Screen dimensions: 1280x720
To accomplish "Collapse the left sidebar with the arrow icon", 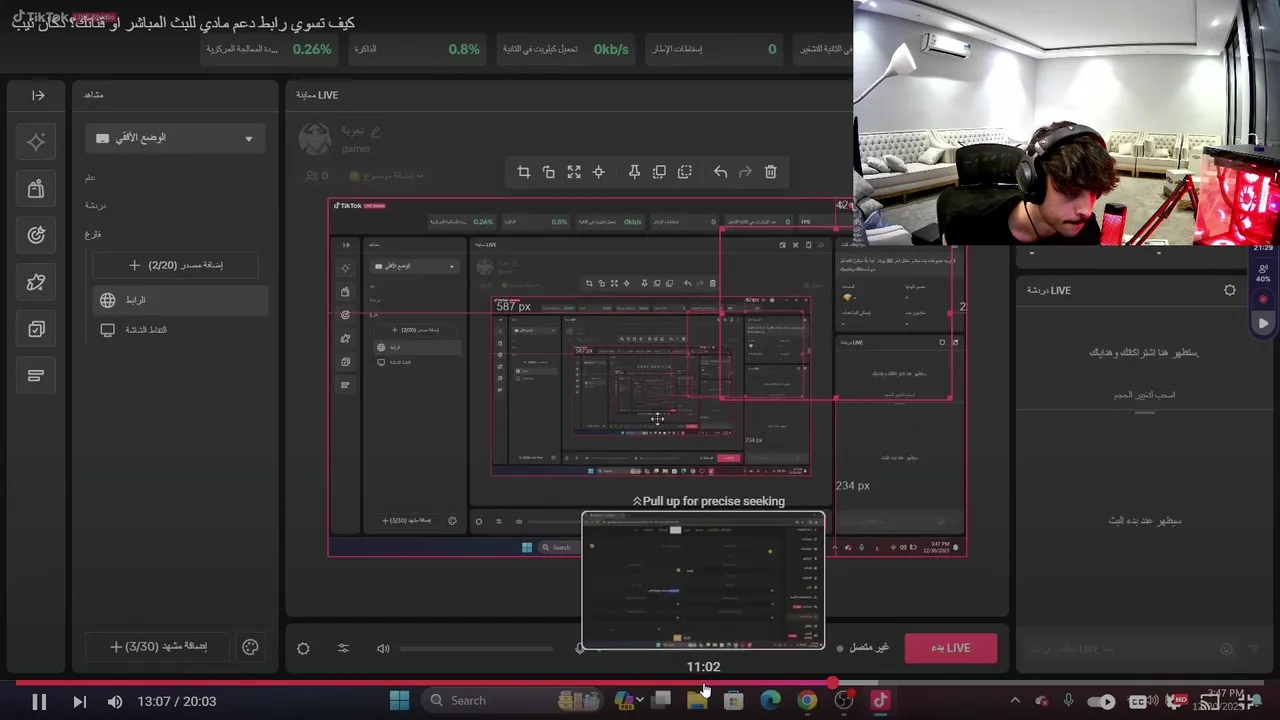I will click(x=38, y=95).
